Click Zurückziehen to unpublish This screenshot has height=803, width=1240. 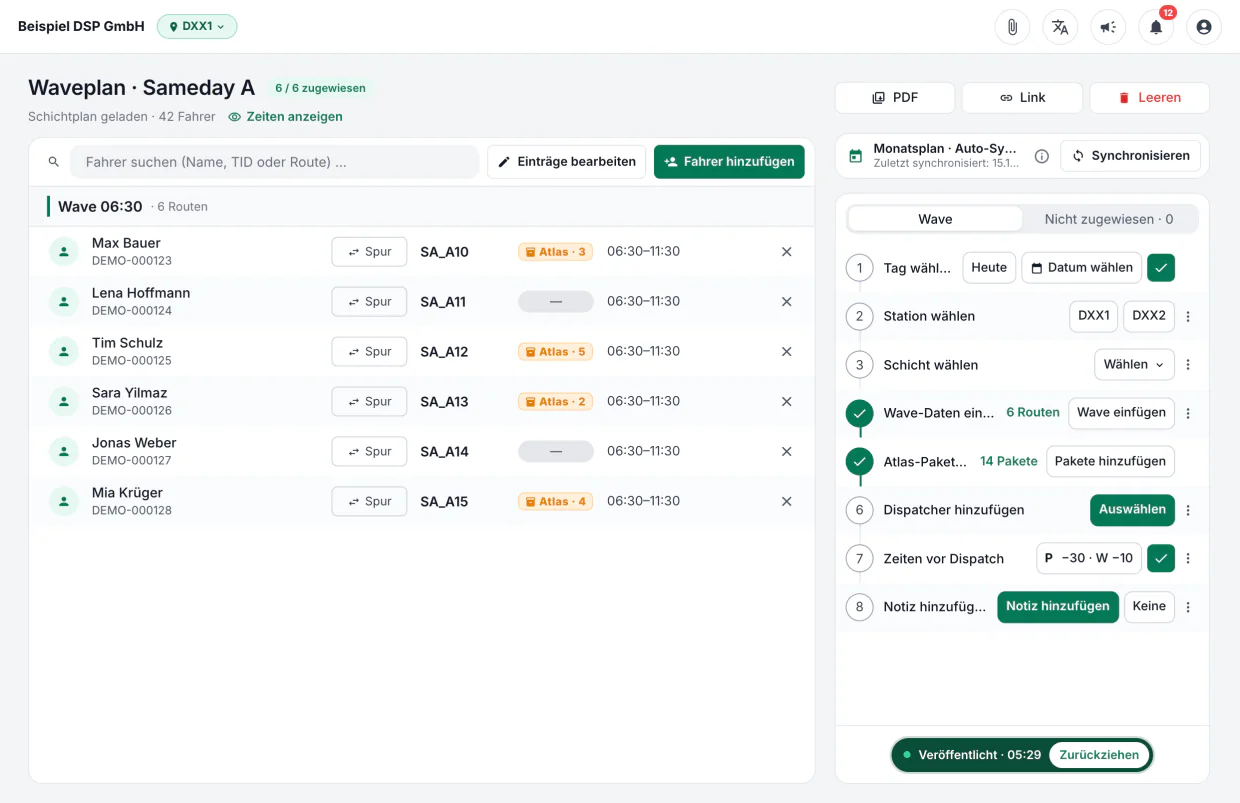(1099, 755)
